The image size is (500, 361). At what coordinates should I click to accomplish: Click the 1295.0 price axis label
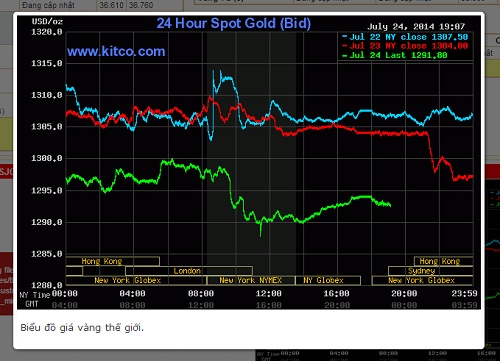(47, 191)
